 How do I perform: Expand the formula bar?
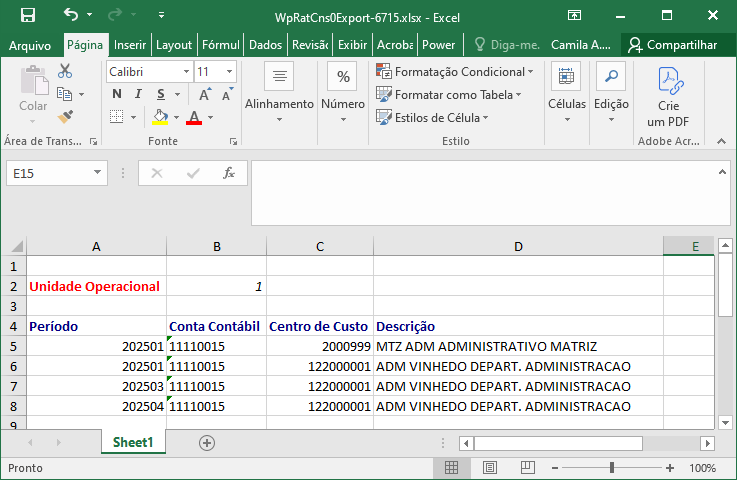(x=722, y=172)
